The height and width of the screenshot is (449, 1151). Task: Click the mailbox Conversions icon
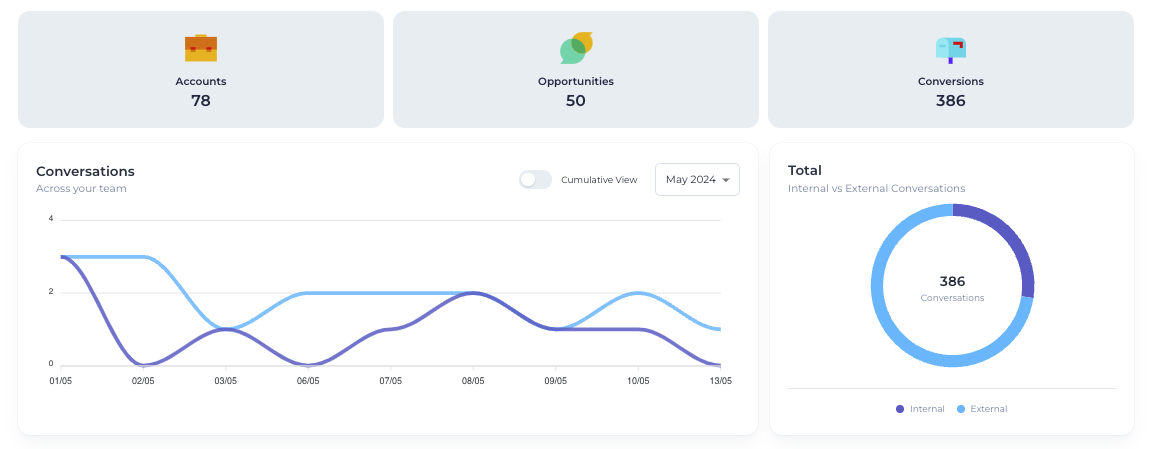tap(950, 48)
